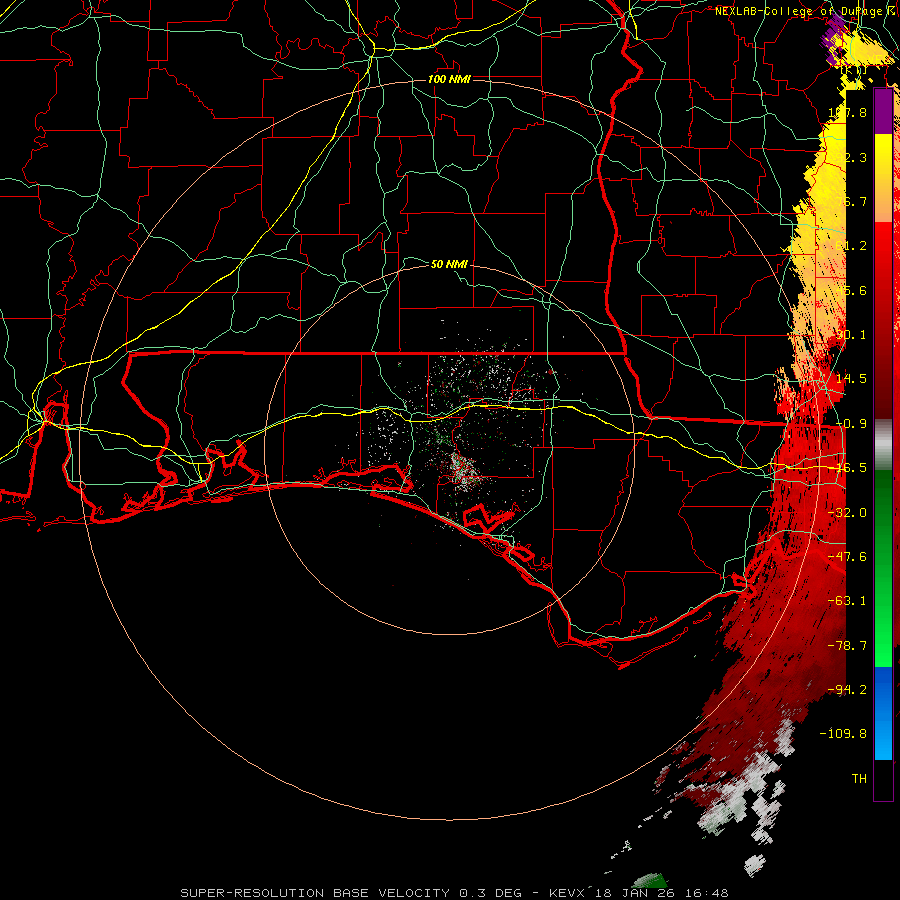
Task: Click the '0.3 DEG' elevation angle text
Action: tap(492, 893)
